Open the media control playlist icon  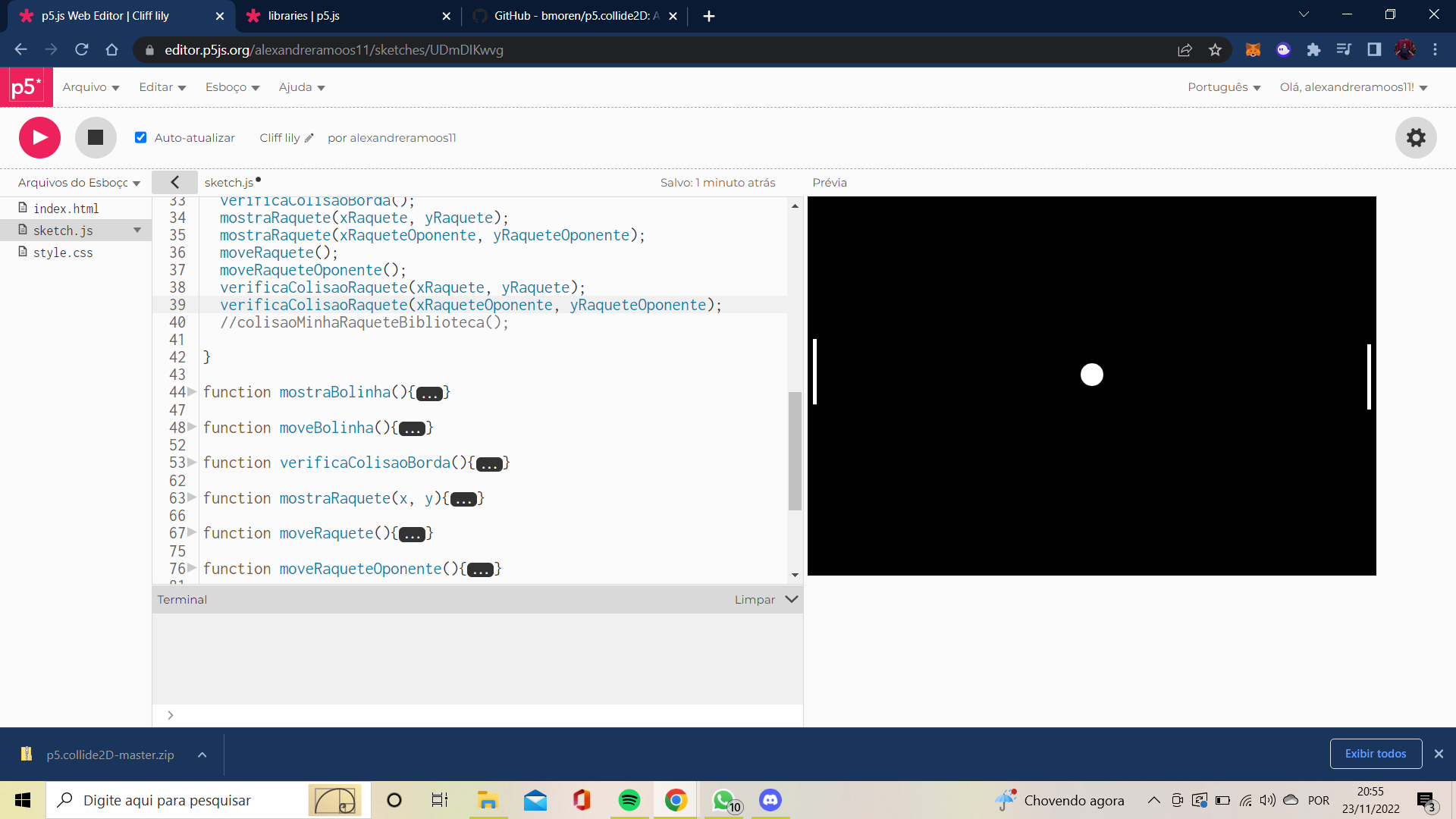(x=1344, y=50)
